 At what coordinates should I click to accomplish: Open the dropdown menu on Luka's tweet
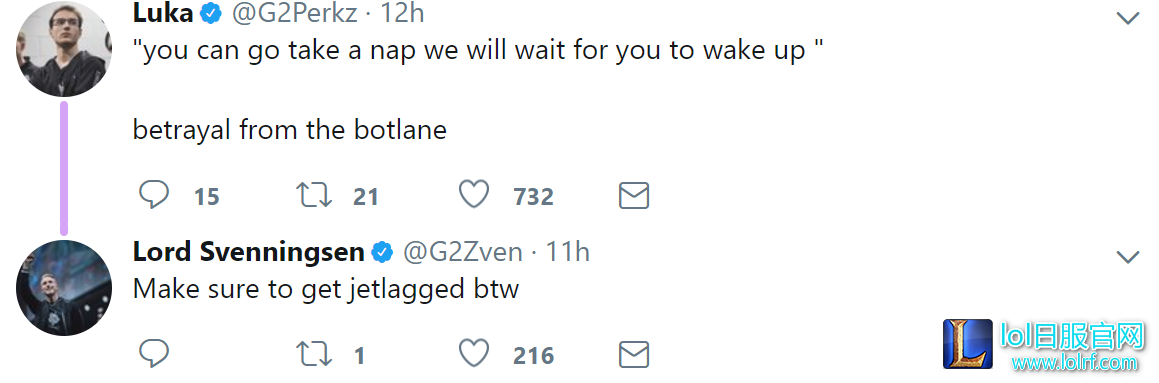click(1127, 18)
